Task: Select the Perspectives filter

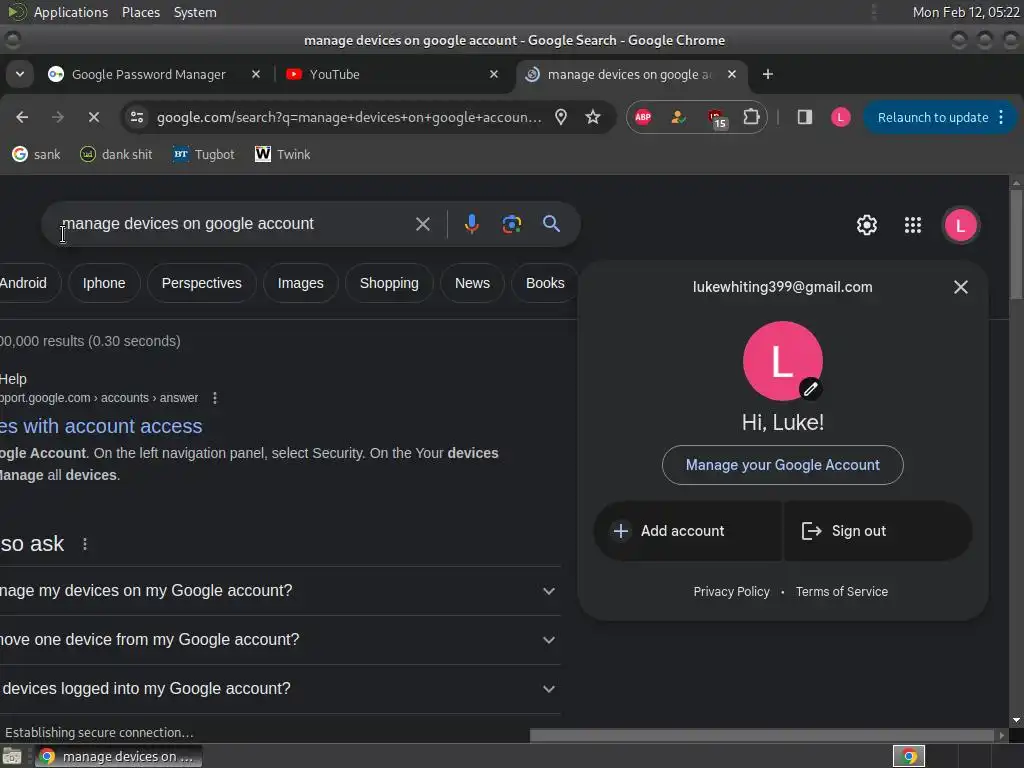Action: coord(201,283)
